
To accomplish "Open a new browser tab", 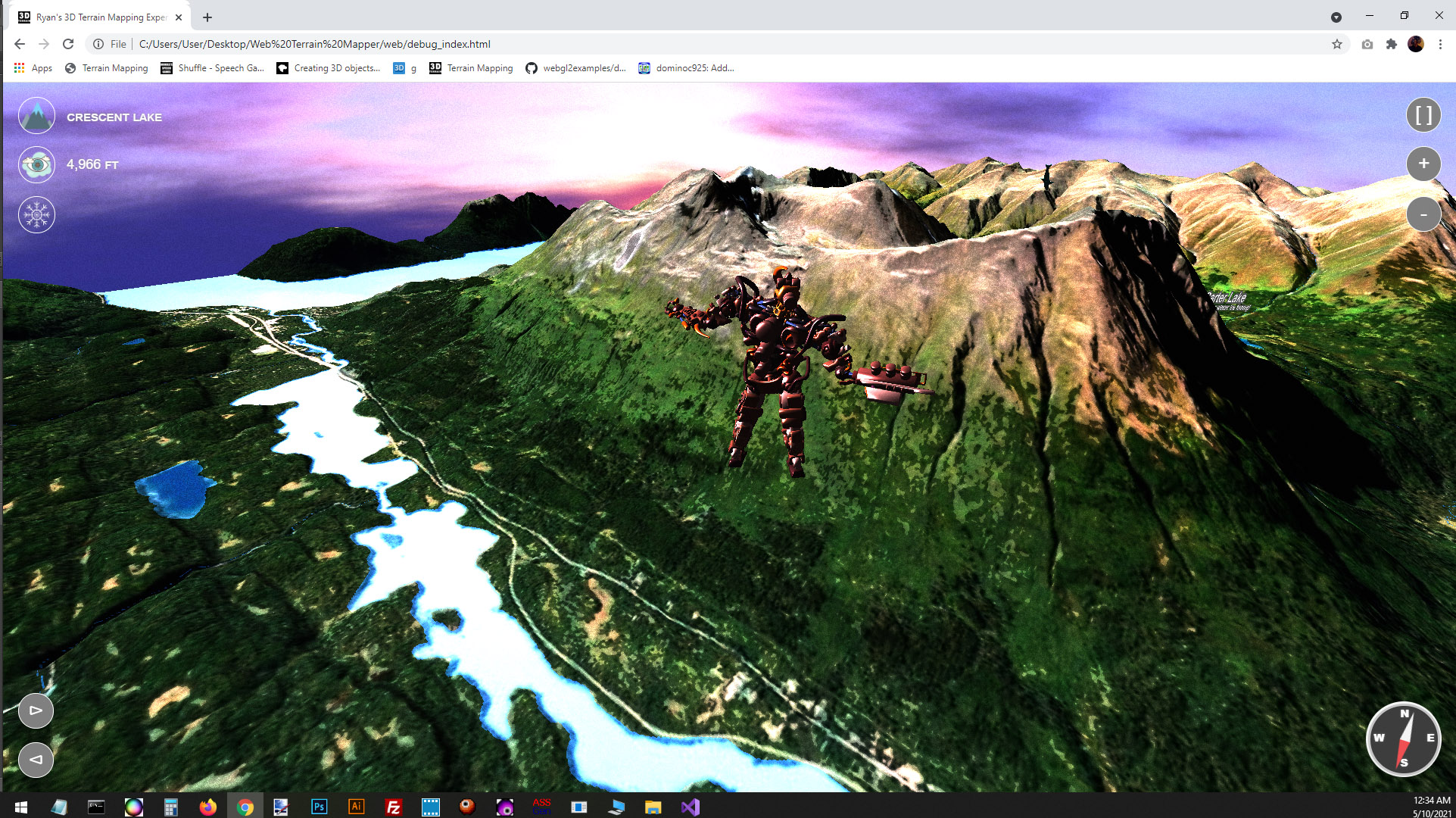I will 207,17.
